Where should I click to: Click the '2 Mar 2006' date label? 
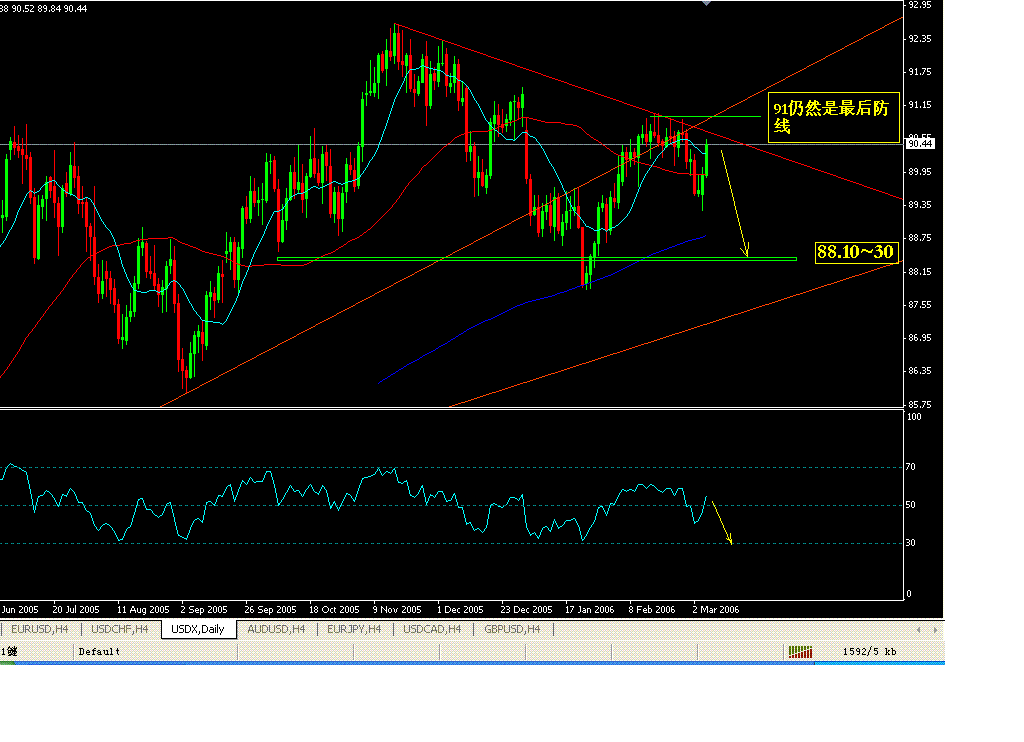pyautogui.click(x=716, y=609)
